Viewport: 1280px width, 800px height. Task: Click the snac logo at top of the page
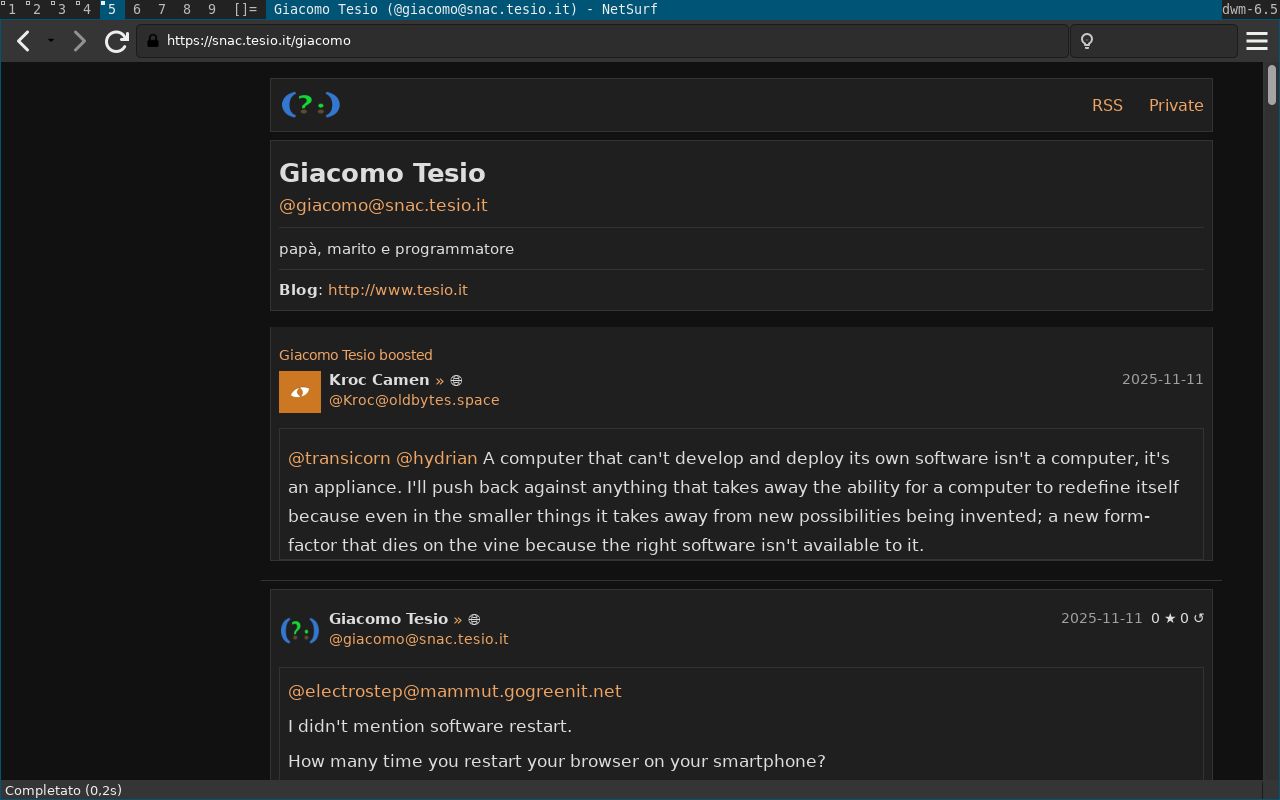310,104
